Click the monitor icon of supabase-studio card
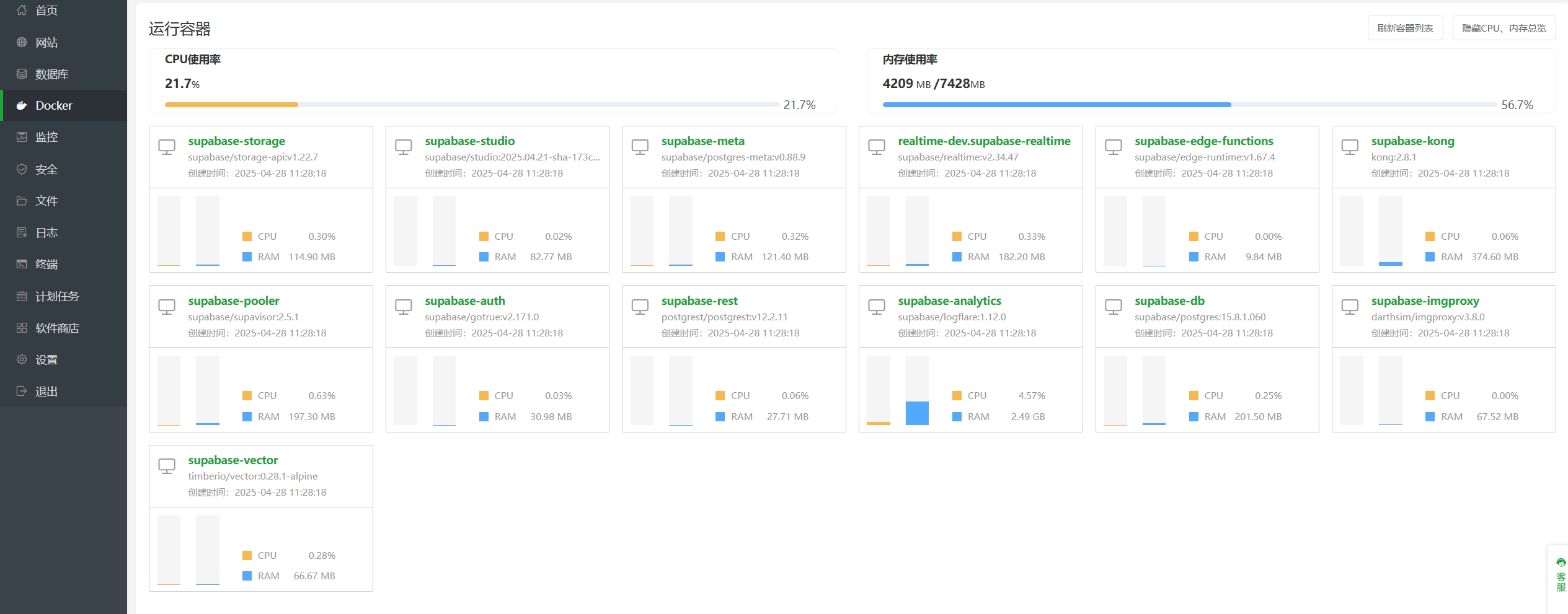 point(404,147)
